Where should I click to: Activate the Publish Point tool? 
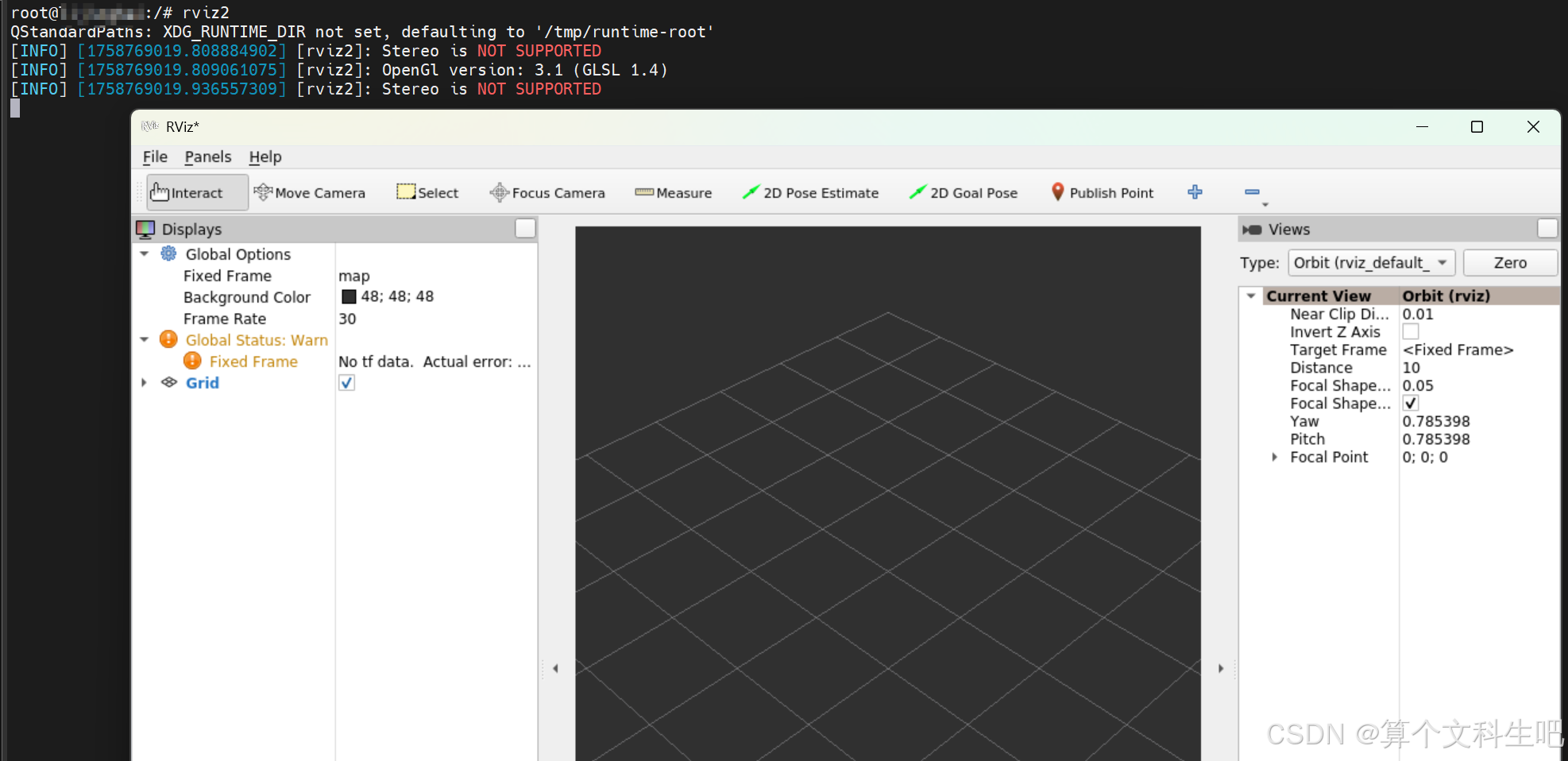click(x=1103, y=193)
